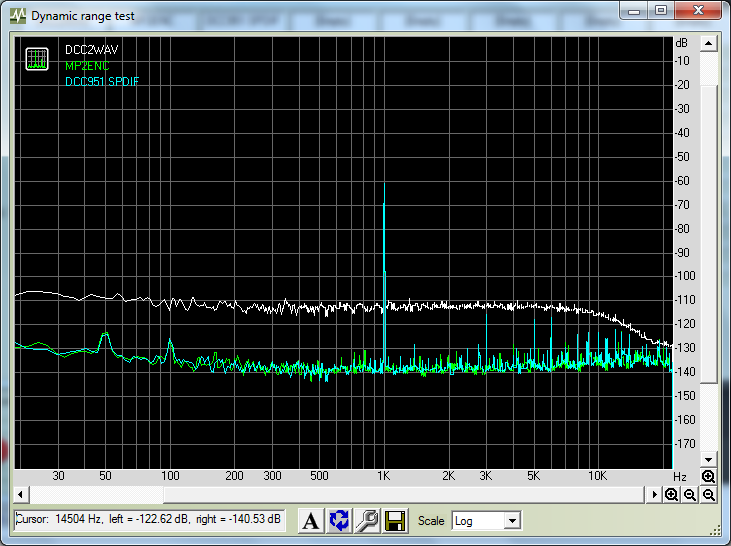Open graph settings with the wrench icon
The image size is (731, 546).
(367, 520)
